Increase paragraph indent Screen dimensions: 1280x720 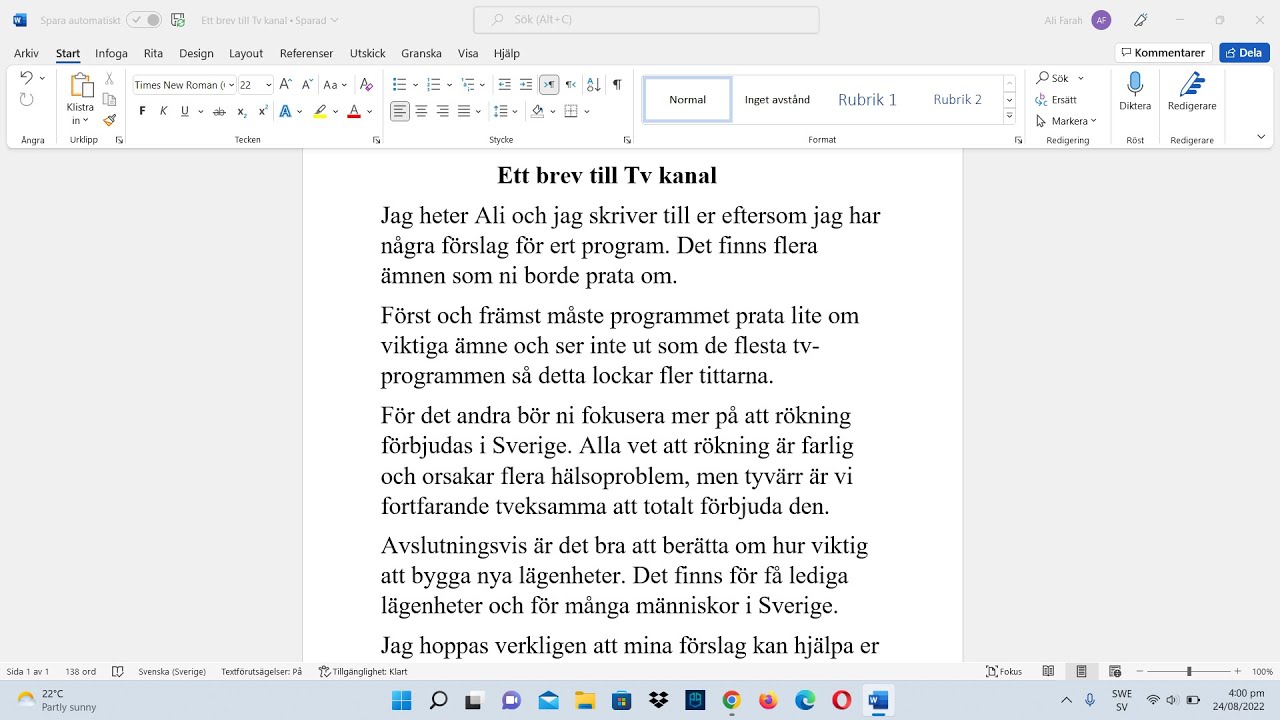[x=526, y=85]
